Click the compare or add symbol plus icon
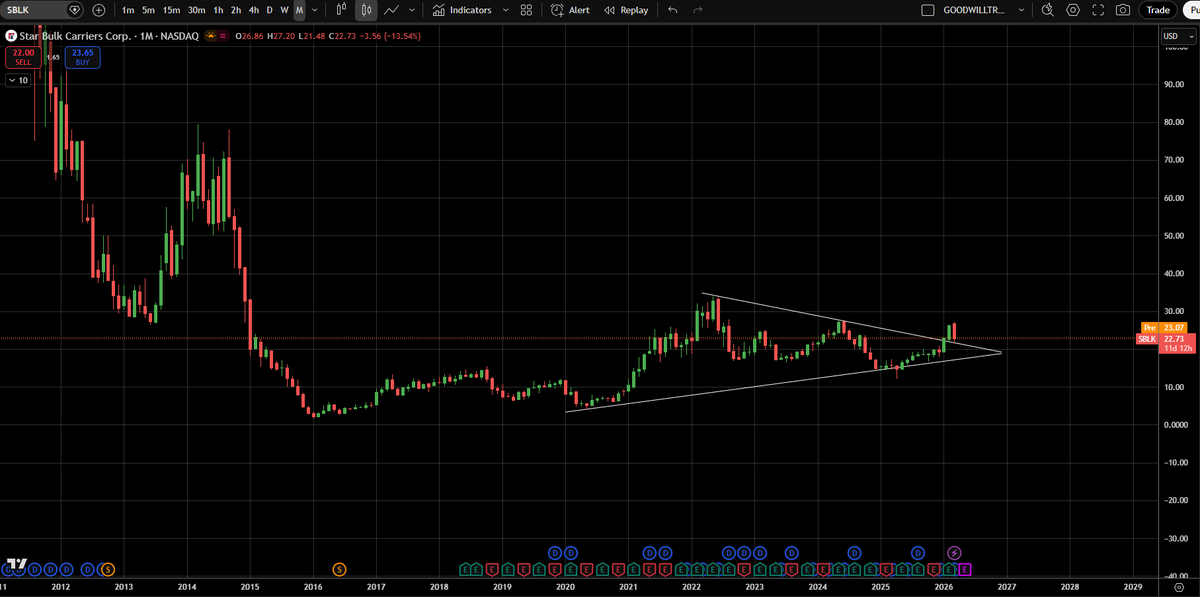The width and height of the screenshot is (1200, 597). point(98,10)
